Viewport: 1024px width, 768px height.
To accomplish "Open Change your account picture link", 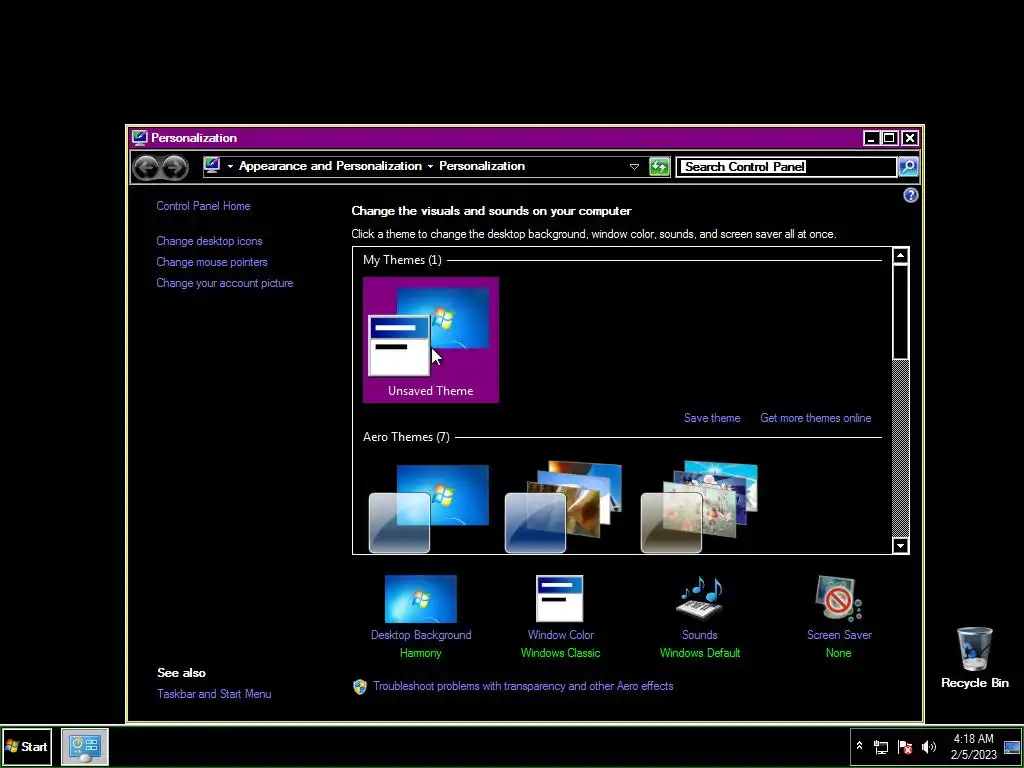I will [x=225, y=283].
